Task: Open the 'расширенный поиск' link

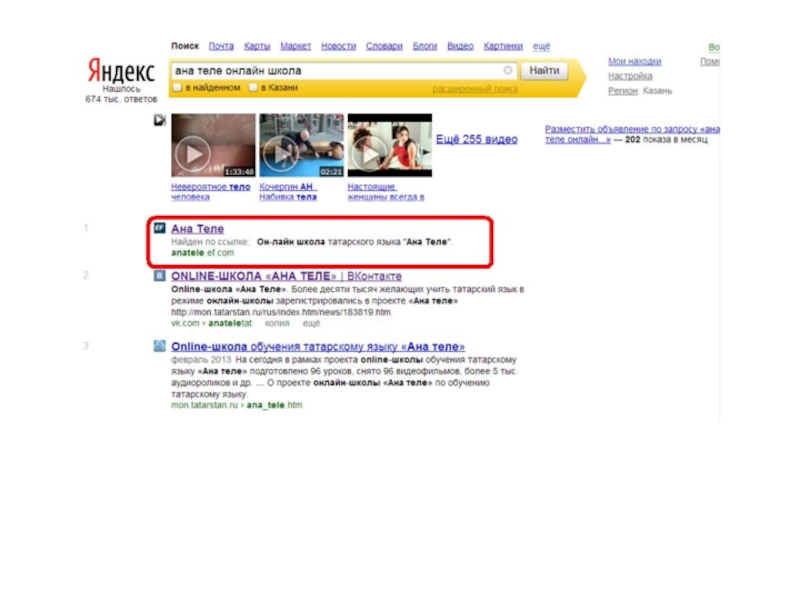Action: [475, 89]
